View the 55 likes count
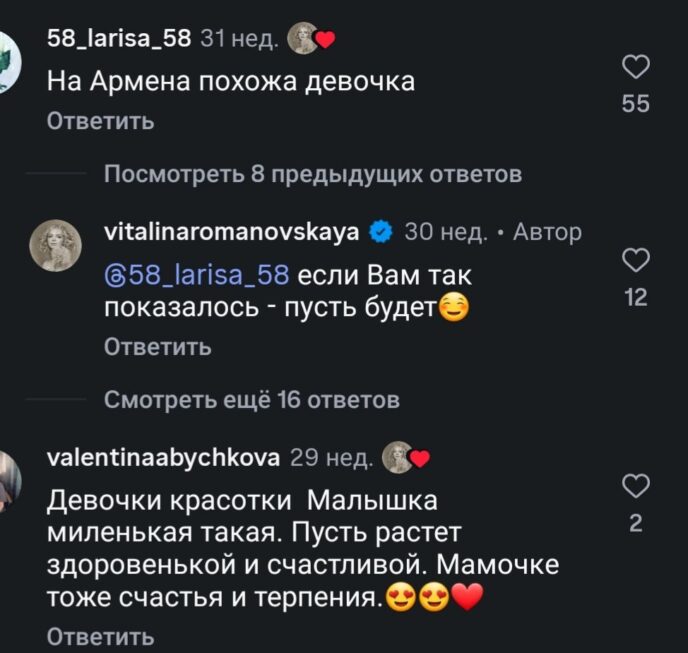The image size is (688, 653). point(635,104)
